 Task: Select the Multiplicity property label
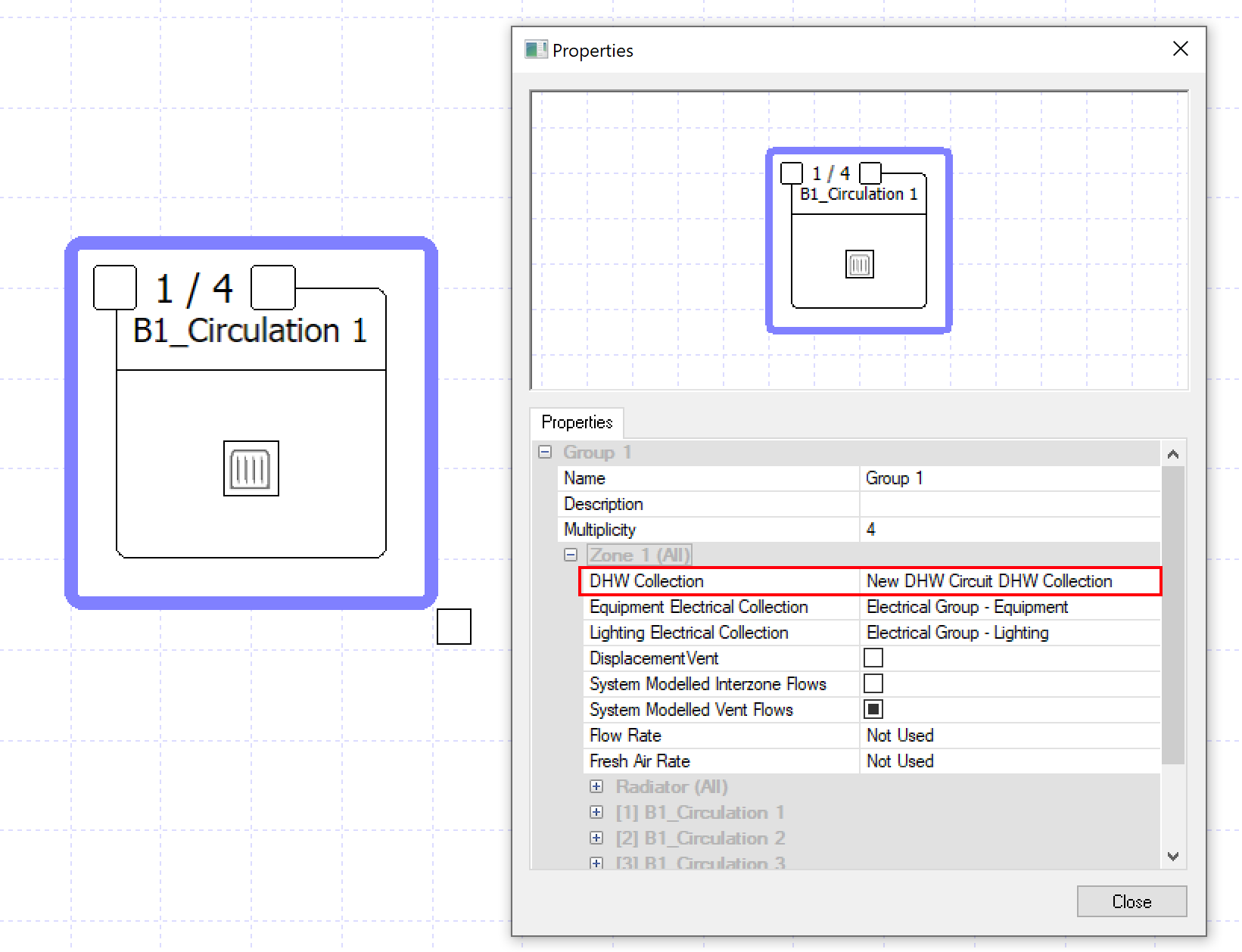599,530
